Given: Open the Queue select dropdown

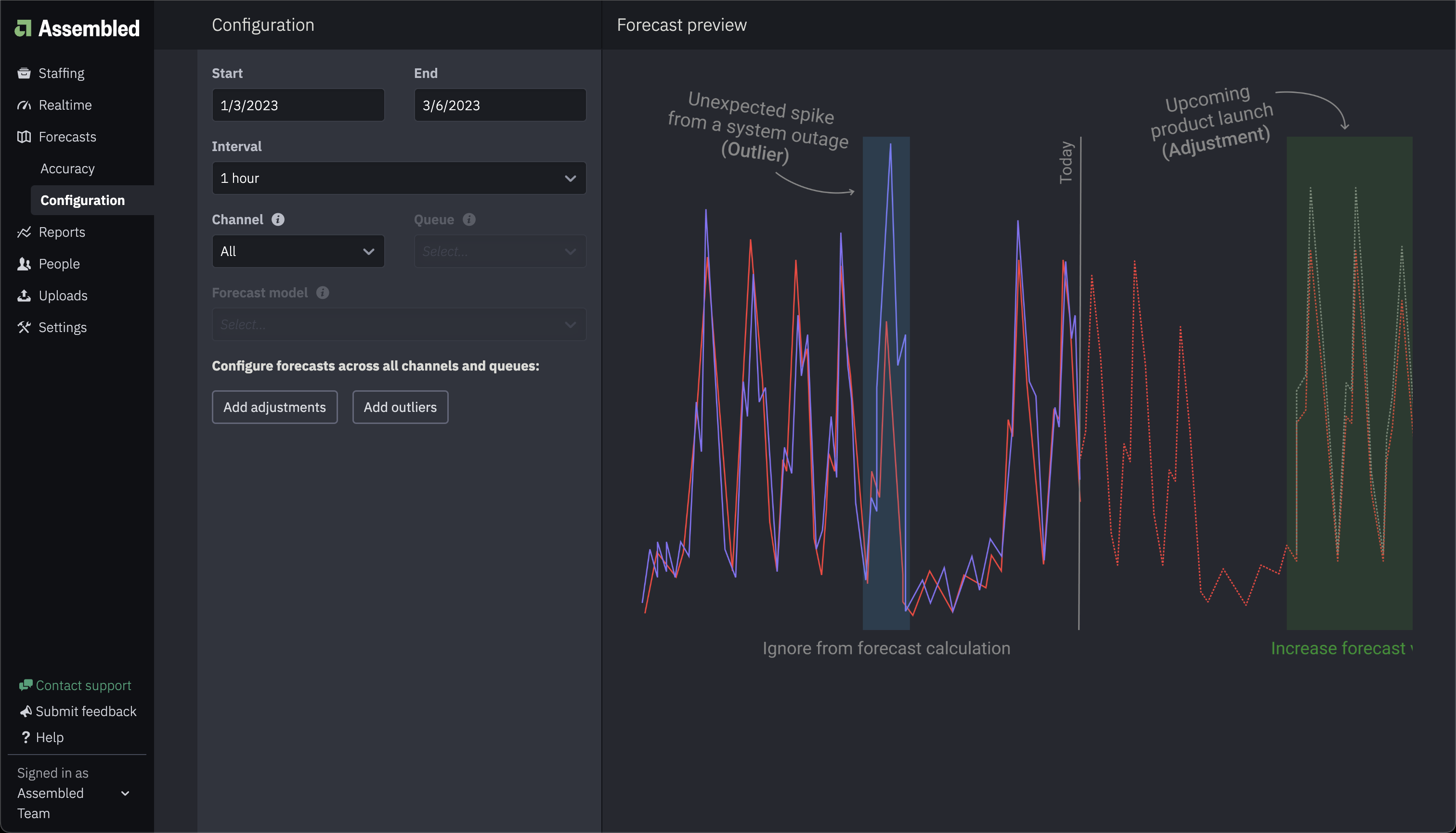Looking at the screenshot, I should tap(500, 251).
